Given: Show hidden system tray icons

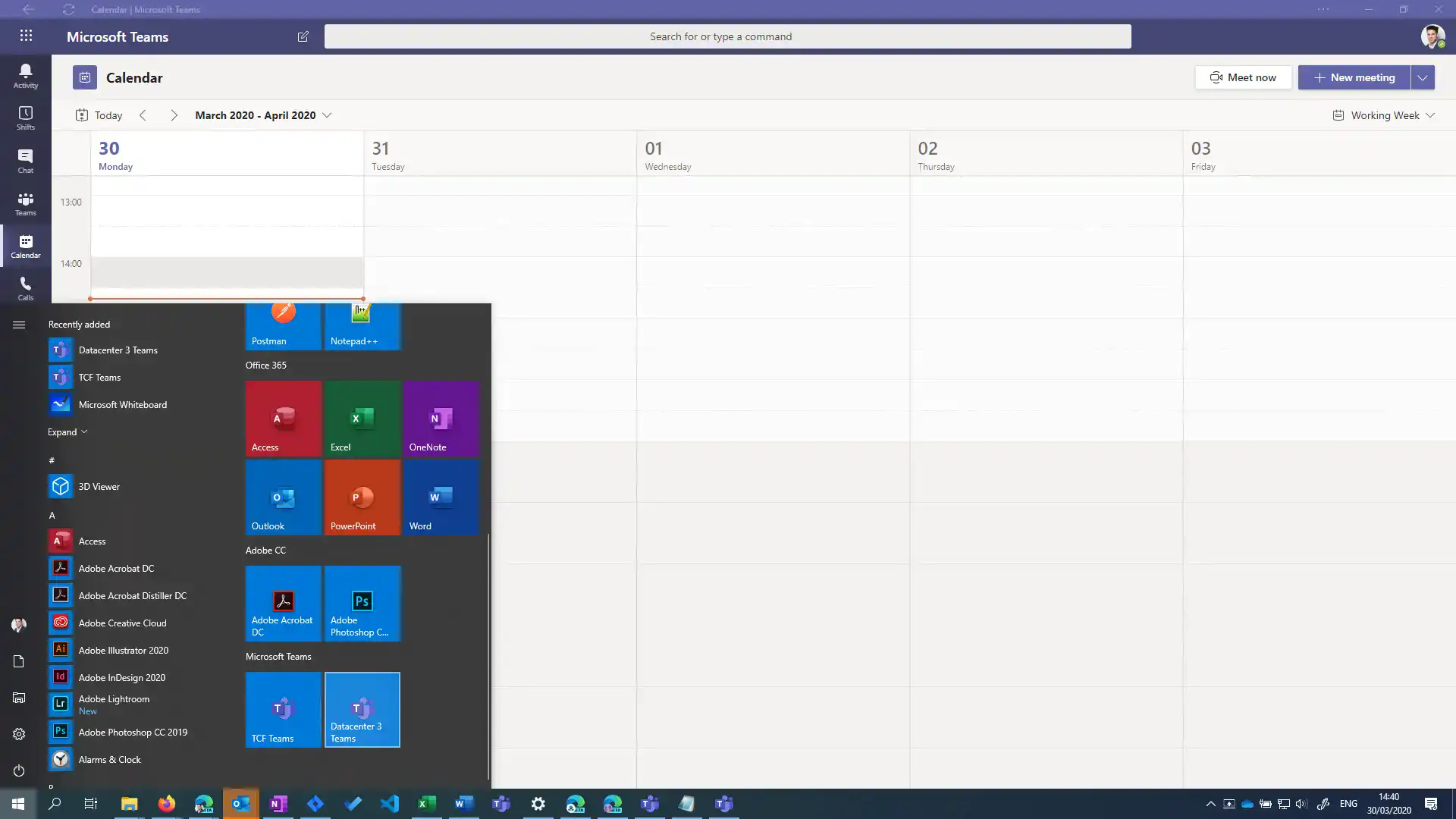Looking at the screenshot, I should [1210, 804].
